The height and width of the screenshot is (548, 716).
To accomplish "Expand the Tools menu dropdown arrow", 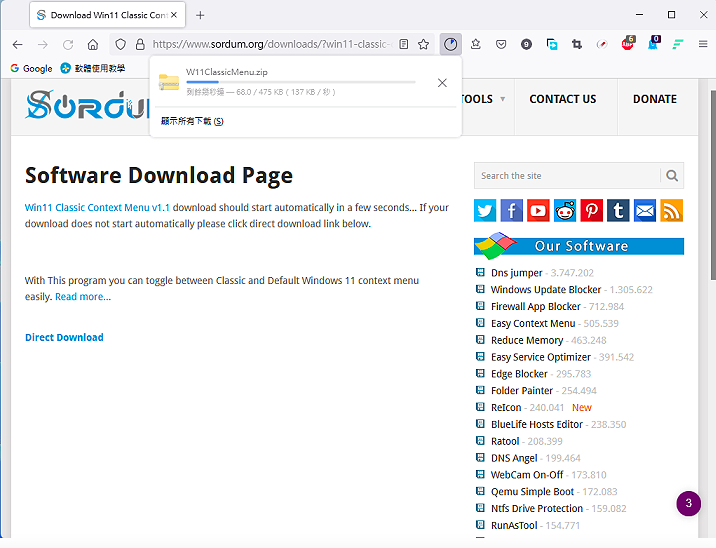I will coord(503,99).
